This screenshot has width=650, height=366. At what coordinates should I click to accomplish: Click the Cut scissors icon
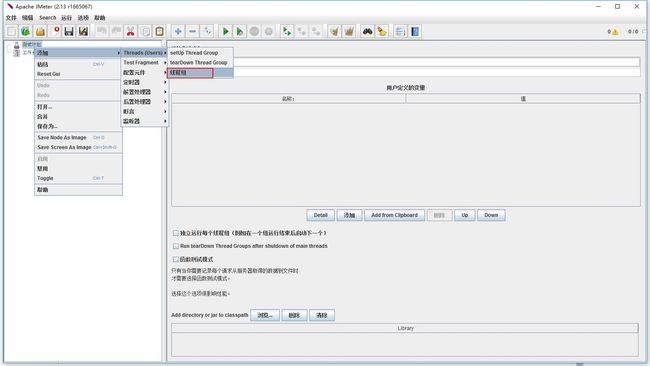pos(131,32)
